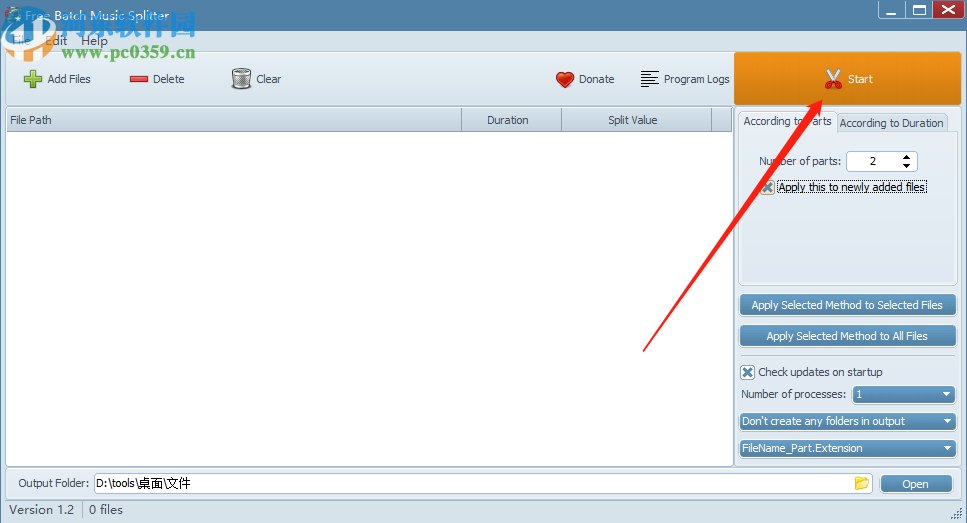Switch to According to Parts tab

point(787,121)
